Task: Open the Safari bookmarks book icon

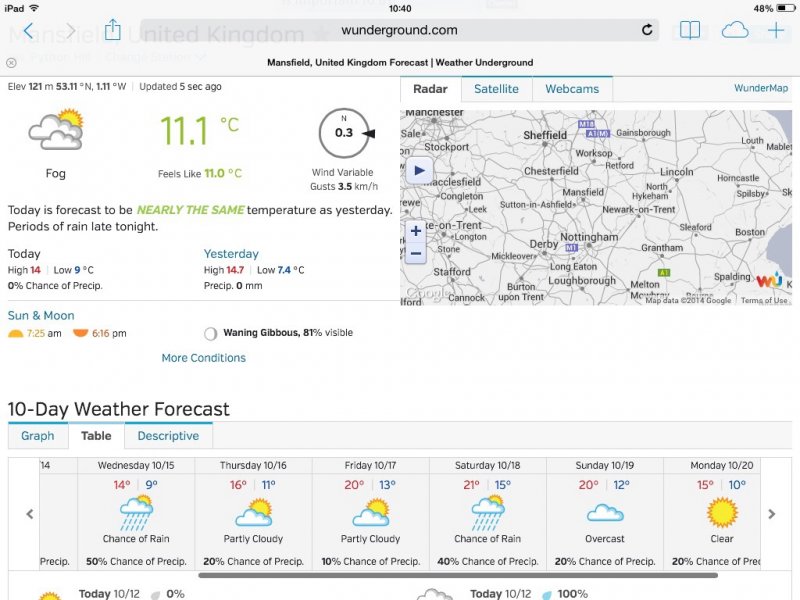Action: pos(690,30)
